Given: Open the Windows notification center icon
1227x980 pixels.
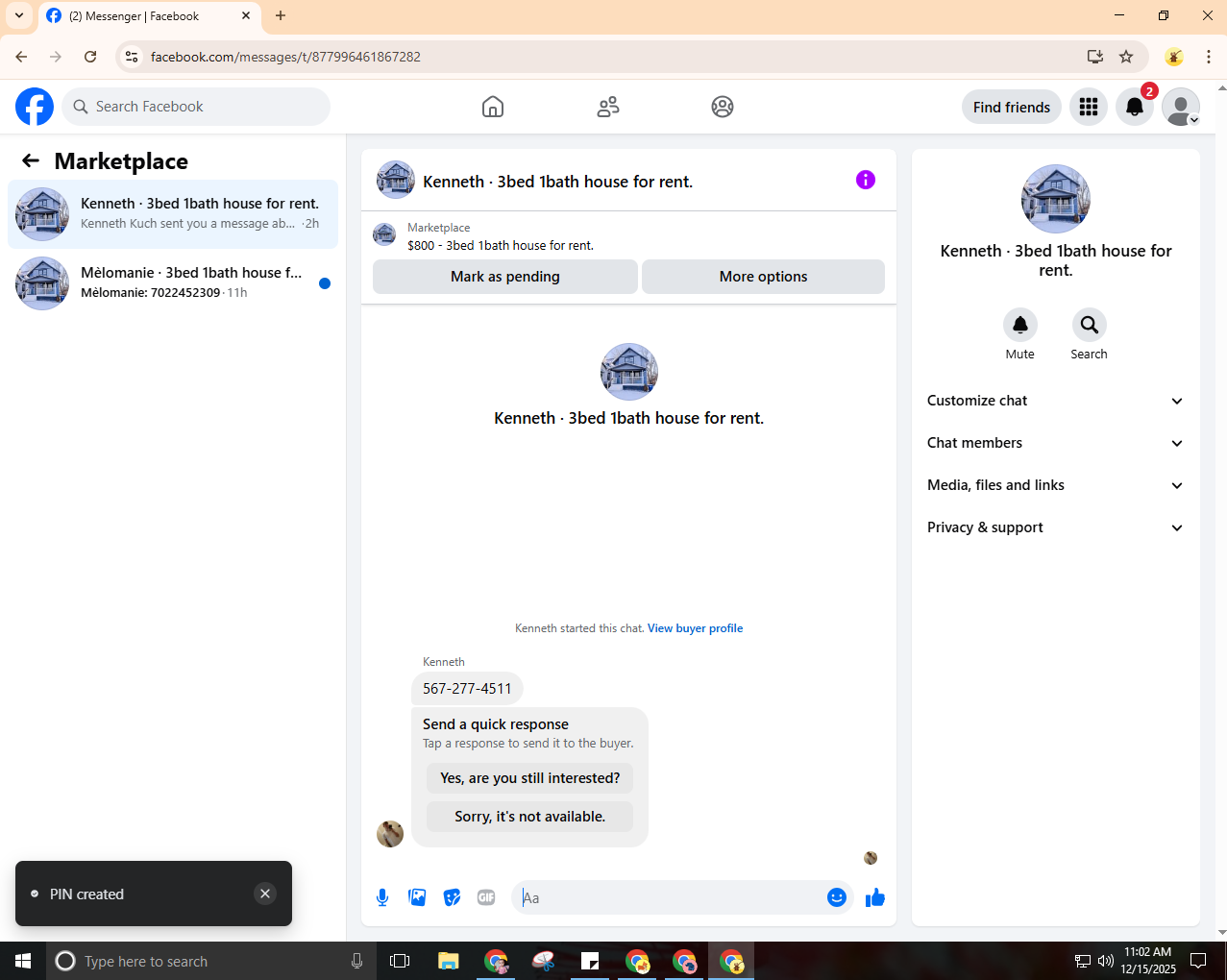Looking at the screenshot, I should (x=1198, y=961).
